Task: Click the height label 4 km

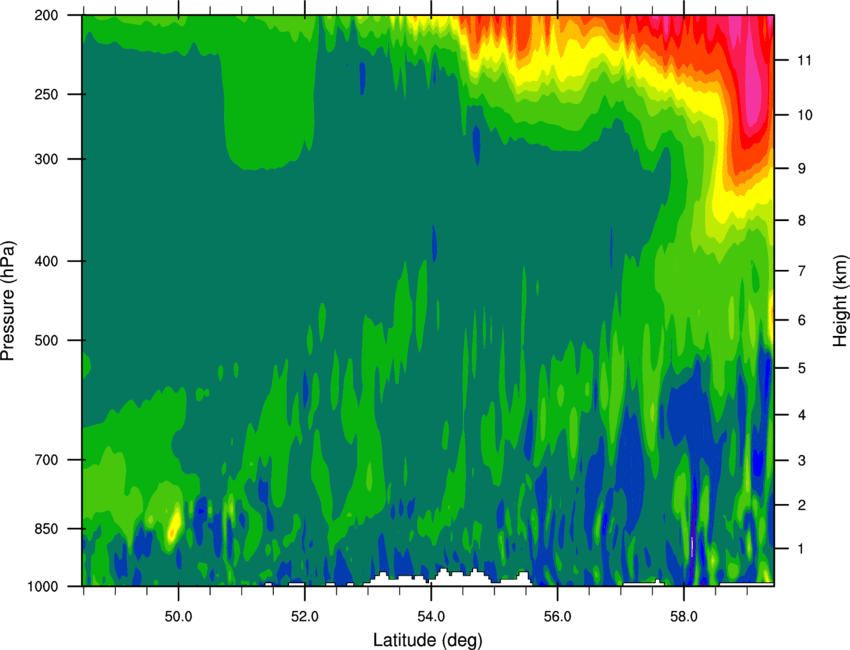Action: pyautogui.click(x=801, y=415)
